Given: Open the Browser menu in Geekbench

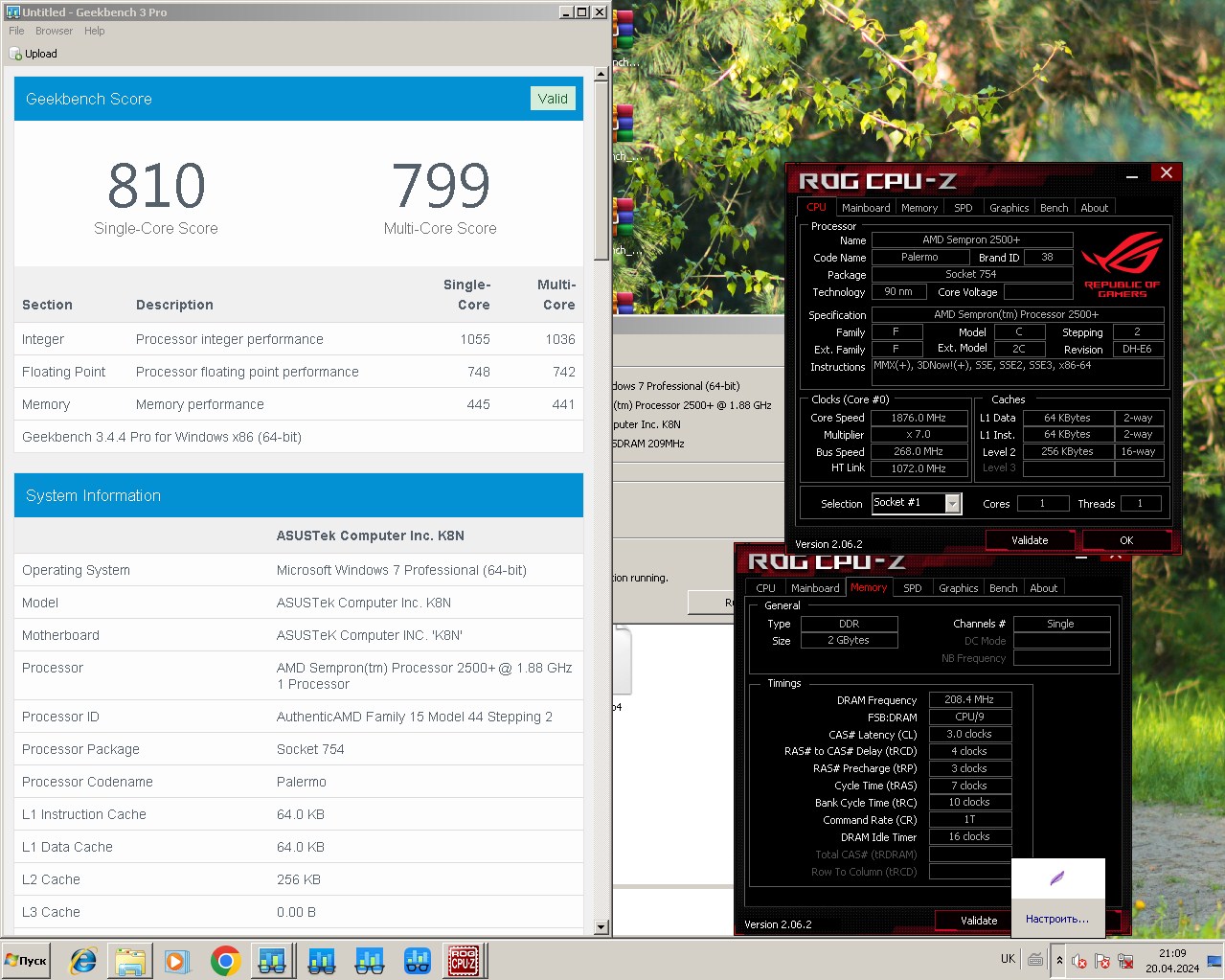Looking at the screenshot, I should click(x=54, y=31).
